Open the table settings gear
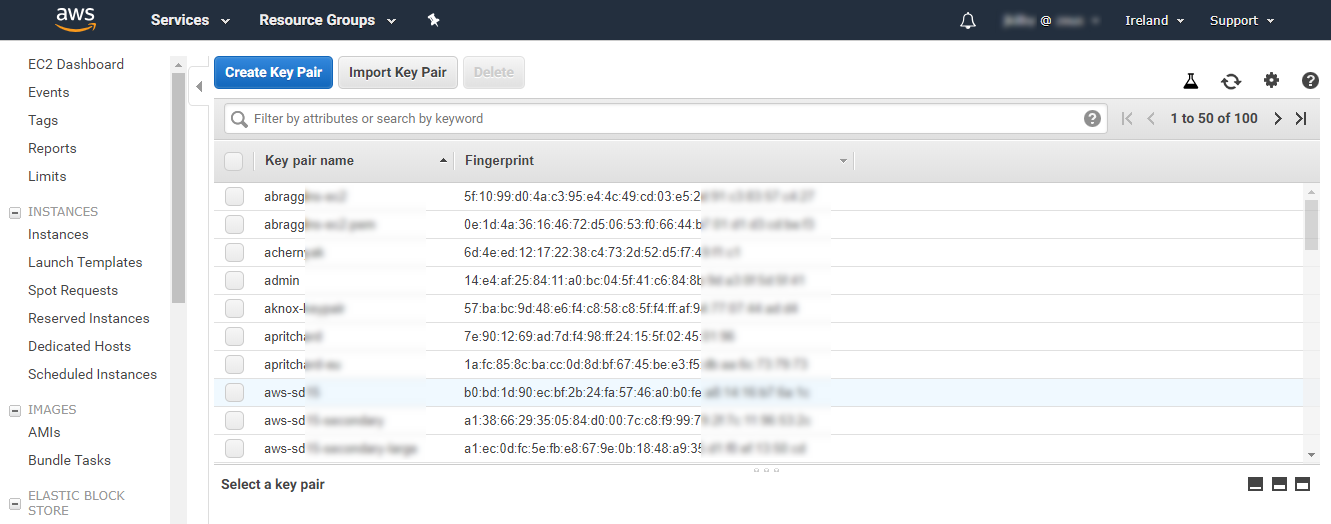Image resolution: width=1331 pixels, height=524 pixels. pos(1271,81)
